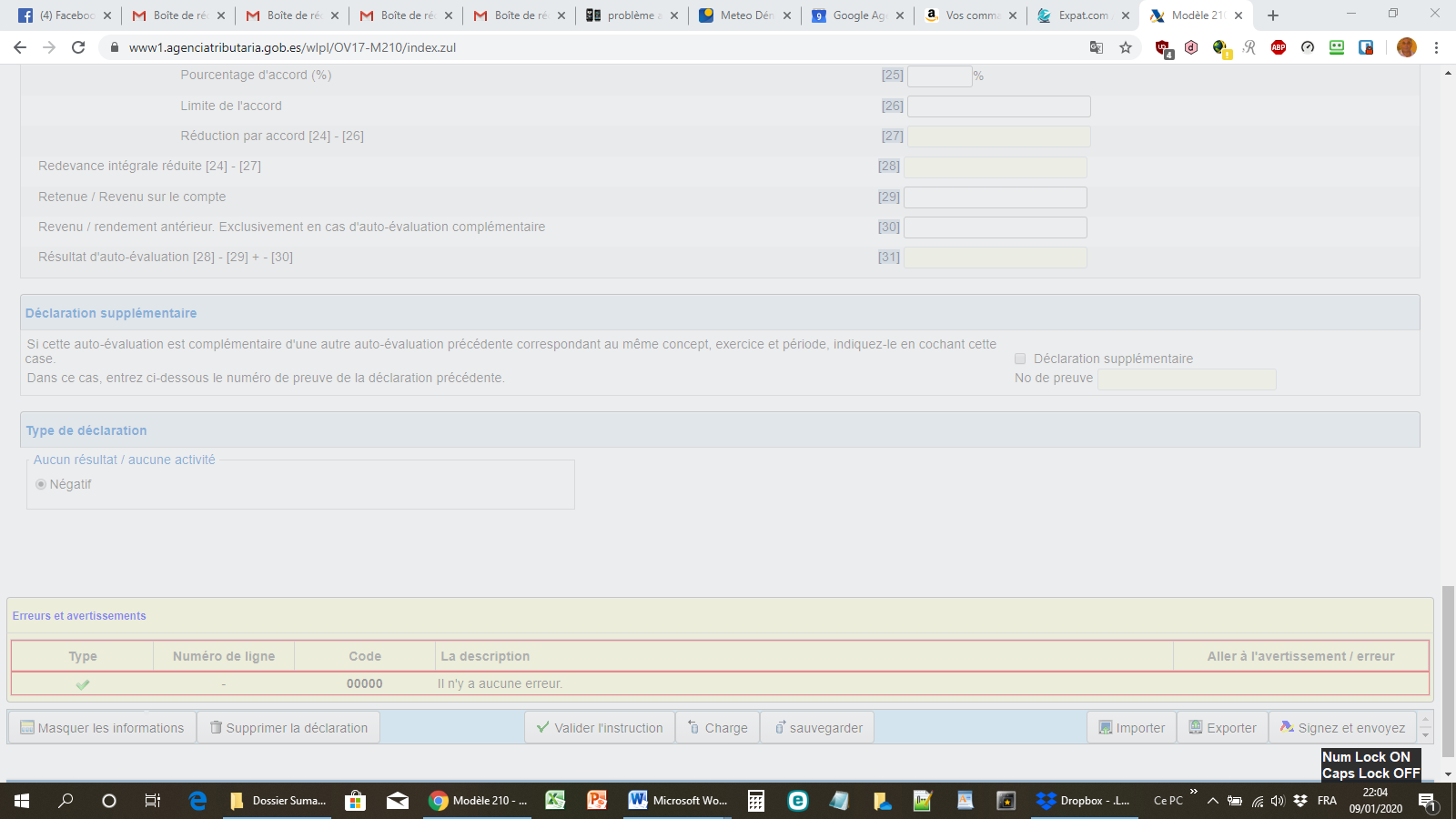Screen dimensions: 1456x819
Task: Reload the page with the refresh icon
Action: 78,47
